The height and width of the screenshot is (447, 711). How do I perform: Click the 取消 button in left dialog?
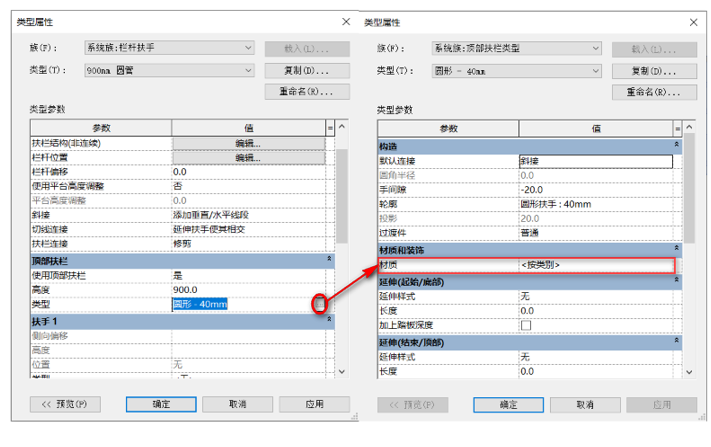tap(238, 404)
